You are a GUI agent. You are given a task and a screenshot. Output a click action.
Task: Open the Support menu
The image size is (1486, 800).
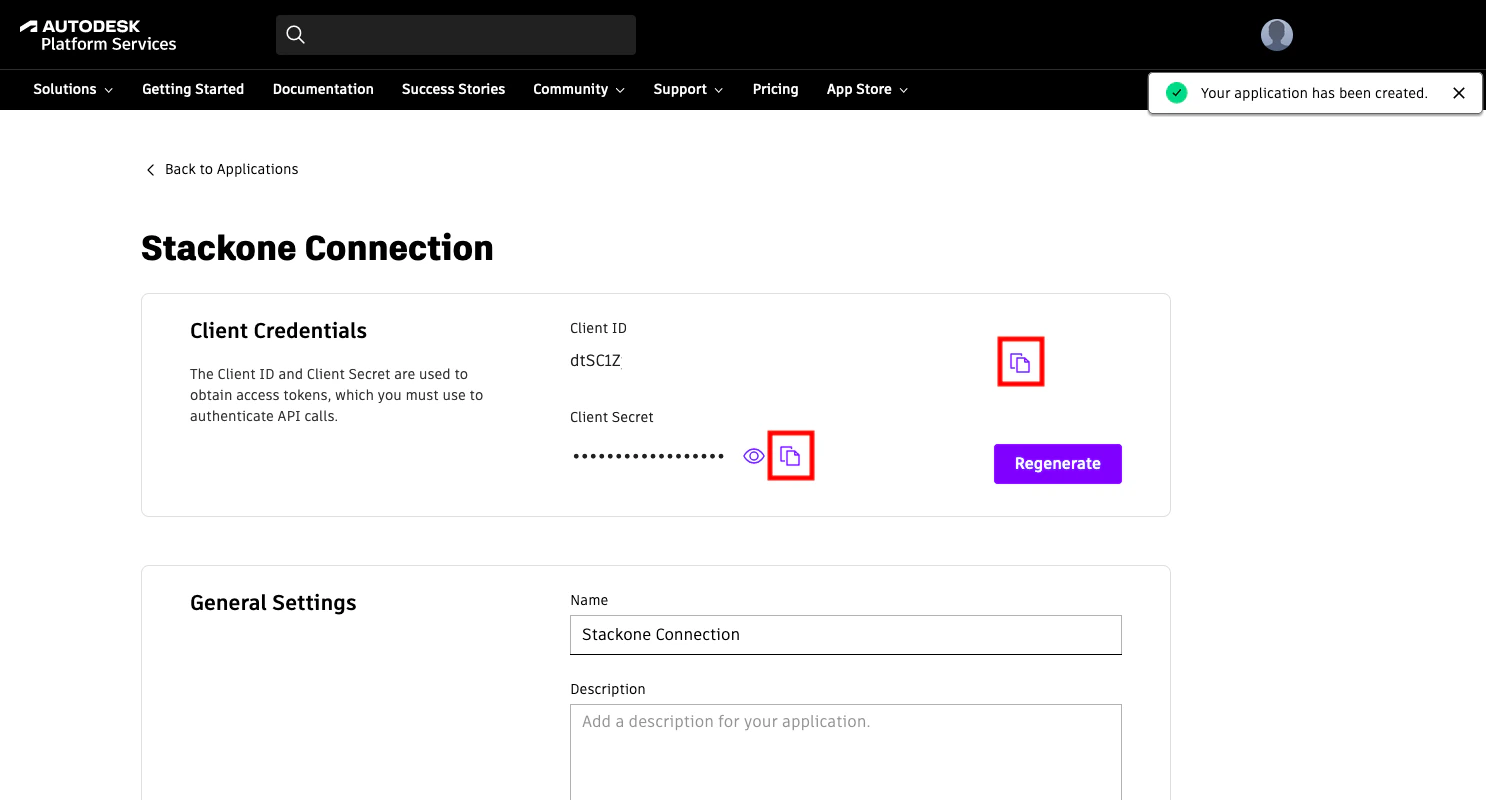(687, 89)
